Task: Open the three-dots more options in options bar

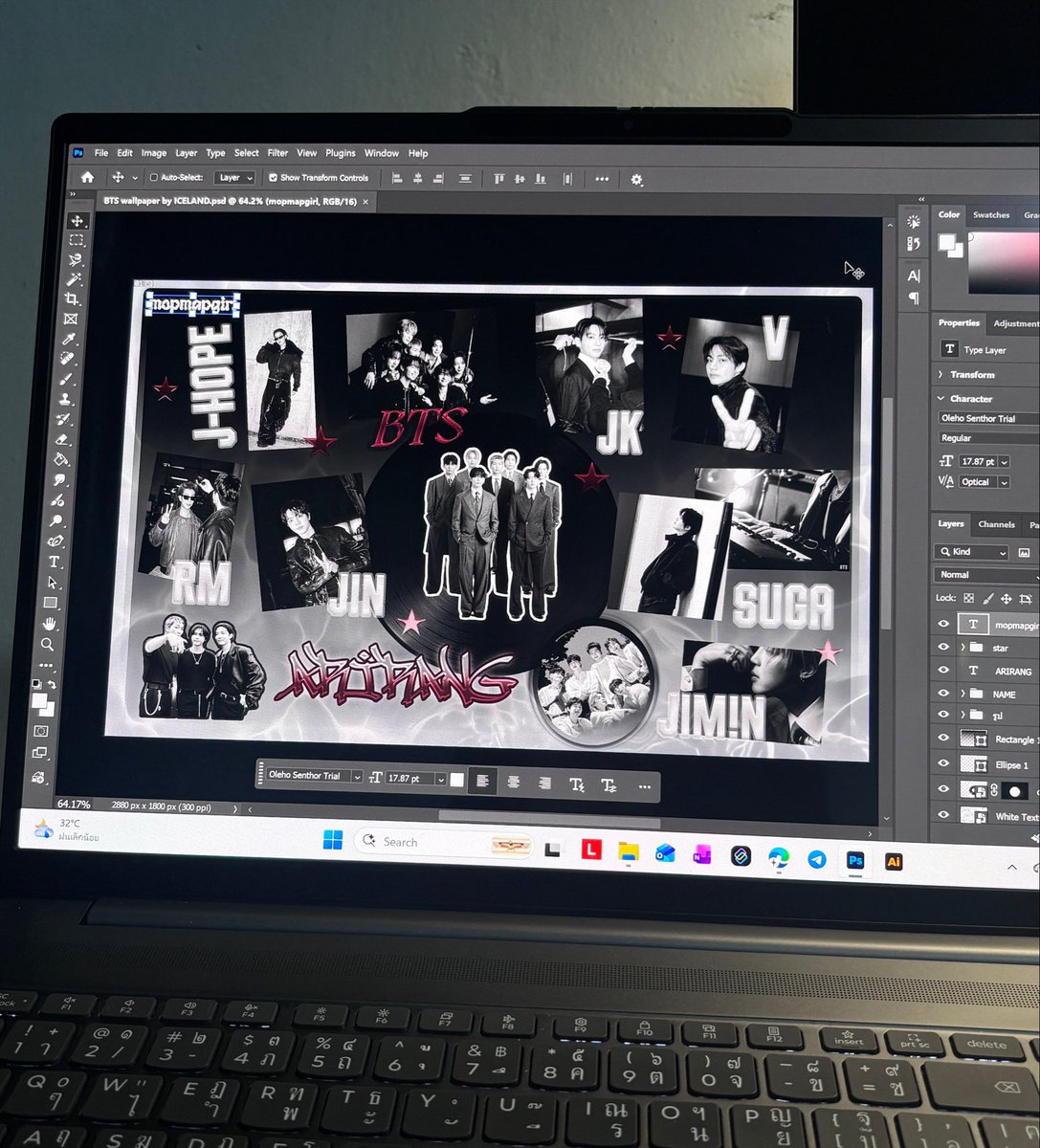Action: [602, 179]
